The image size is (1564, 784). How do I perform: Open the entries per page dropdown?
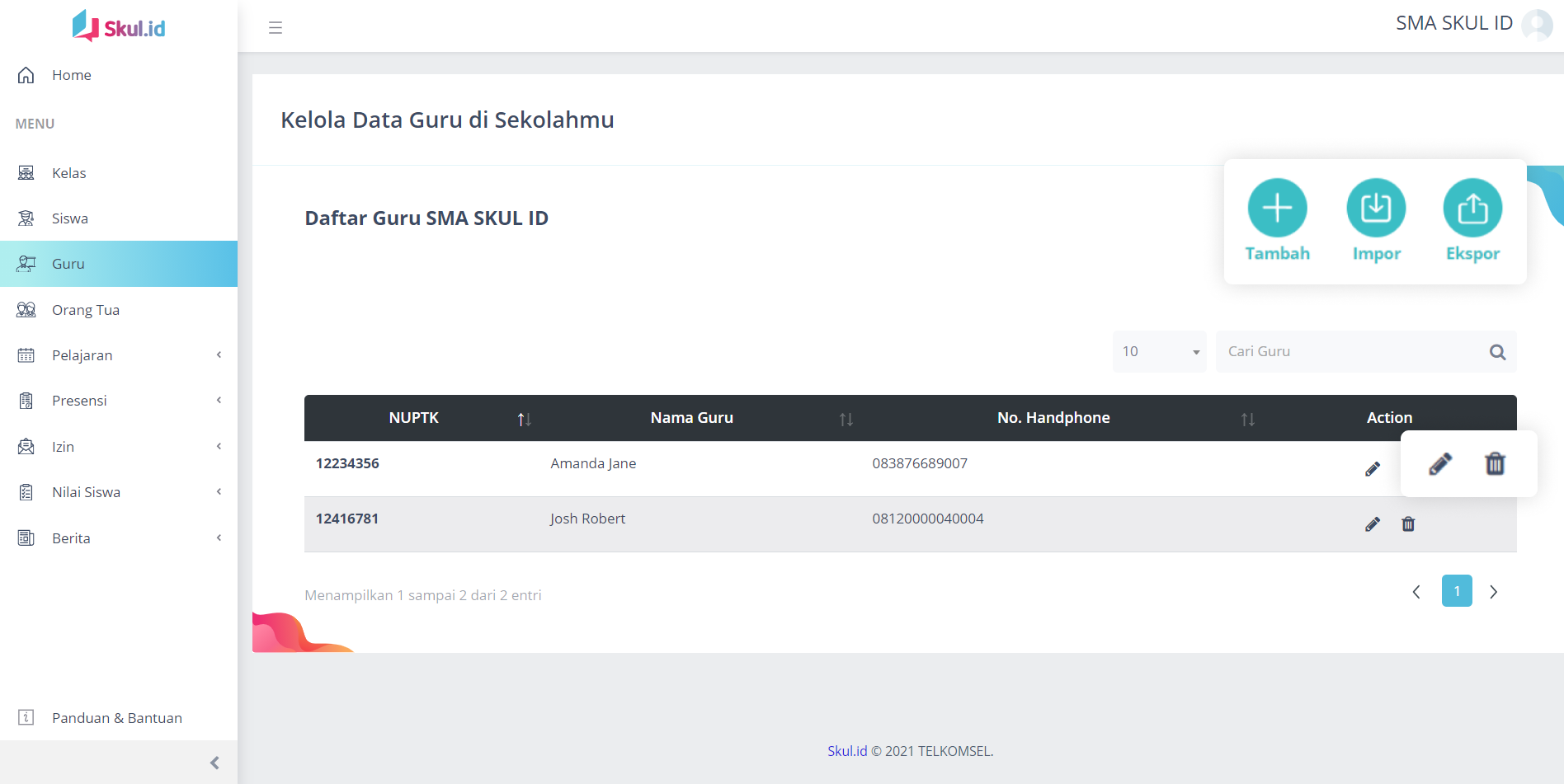click(1159, 352)
